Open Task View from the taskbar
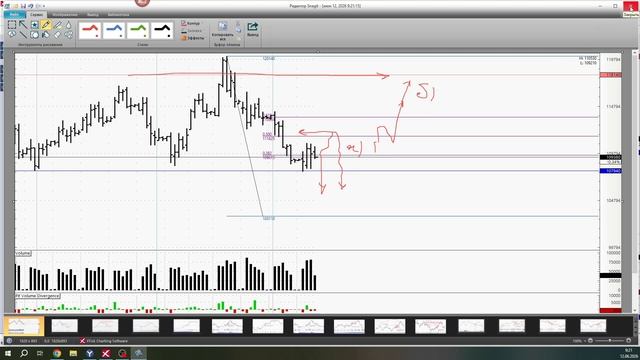This screenshot has width=640, height=360. pyautogui.click(x=40, y=353)
